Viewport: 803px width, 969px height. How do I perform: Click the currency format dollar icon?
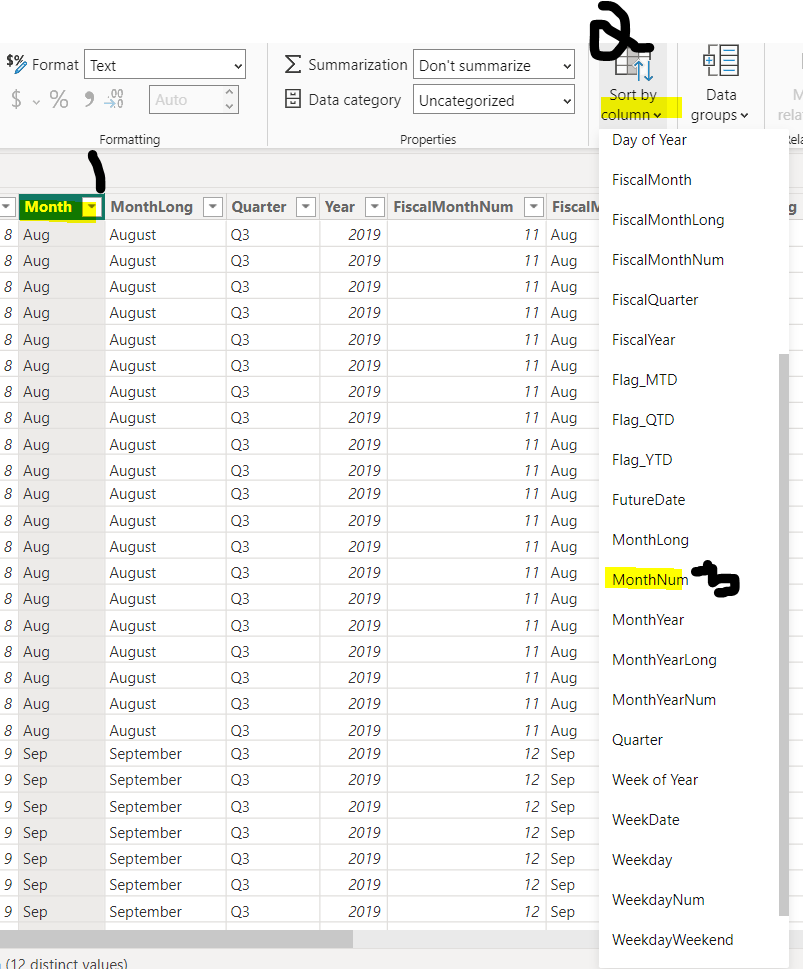point(16,99)
